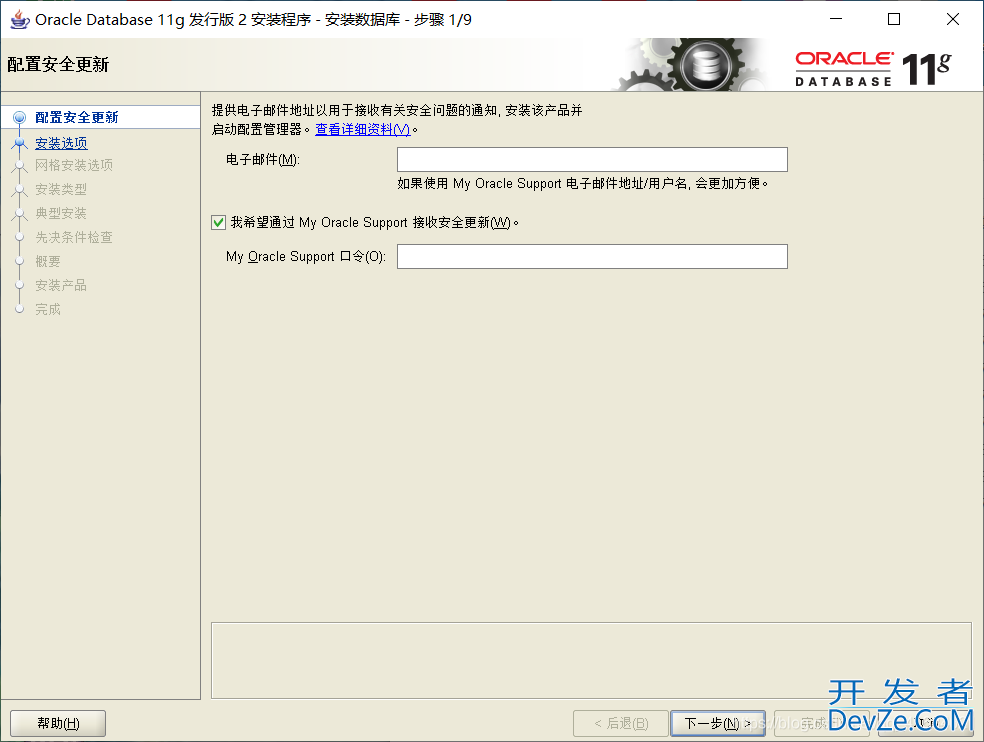Click the 电子邮件(M): label text
This screenshot has height=742, width=984.
pos(263,160)
